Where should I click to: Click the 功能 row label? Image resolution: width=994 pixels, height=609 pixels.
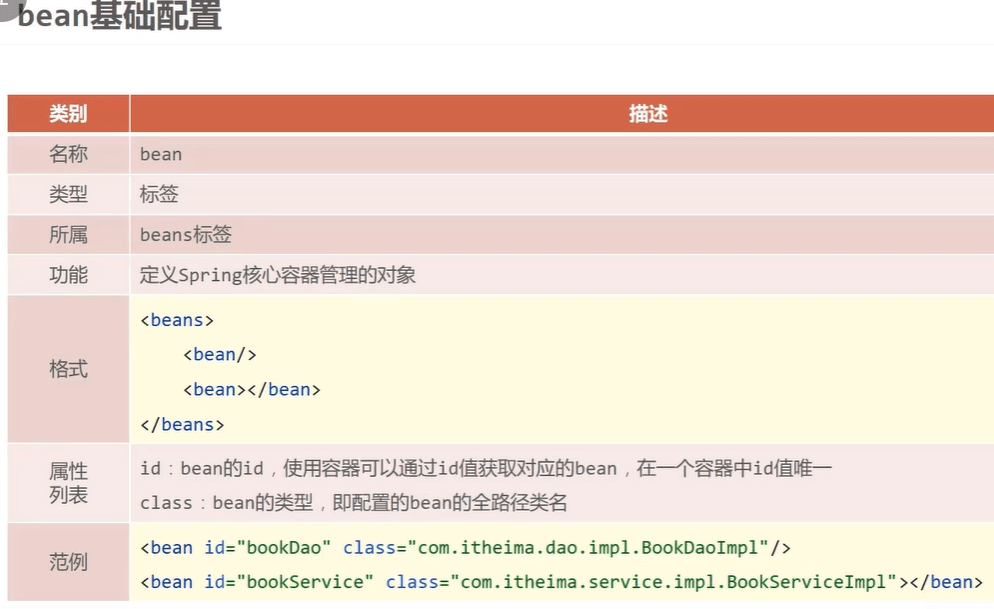[x=68, y=274]
